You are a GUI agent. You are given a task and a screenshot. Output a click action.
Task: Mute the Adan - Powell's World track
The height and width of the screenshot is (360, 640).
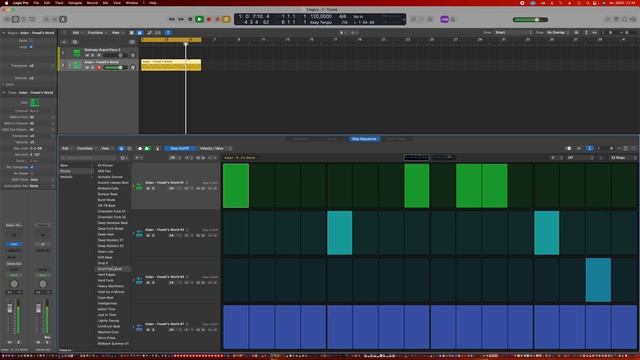point(87,67)
